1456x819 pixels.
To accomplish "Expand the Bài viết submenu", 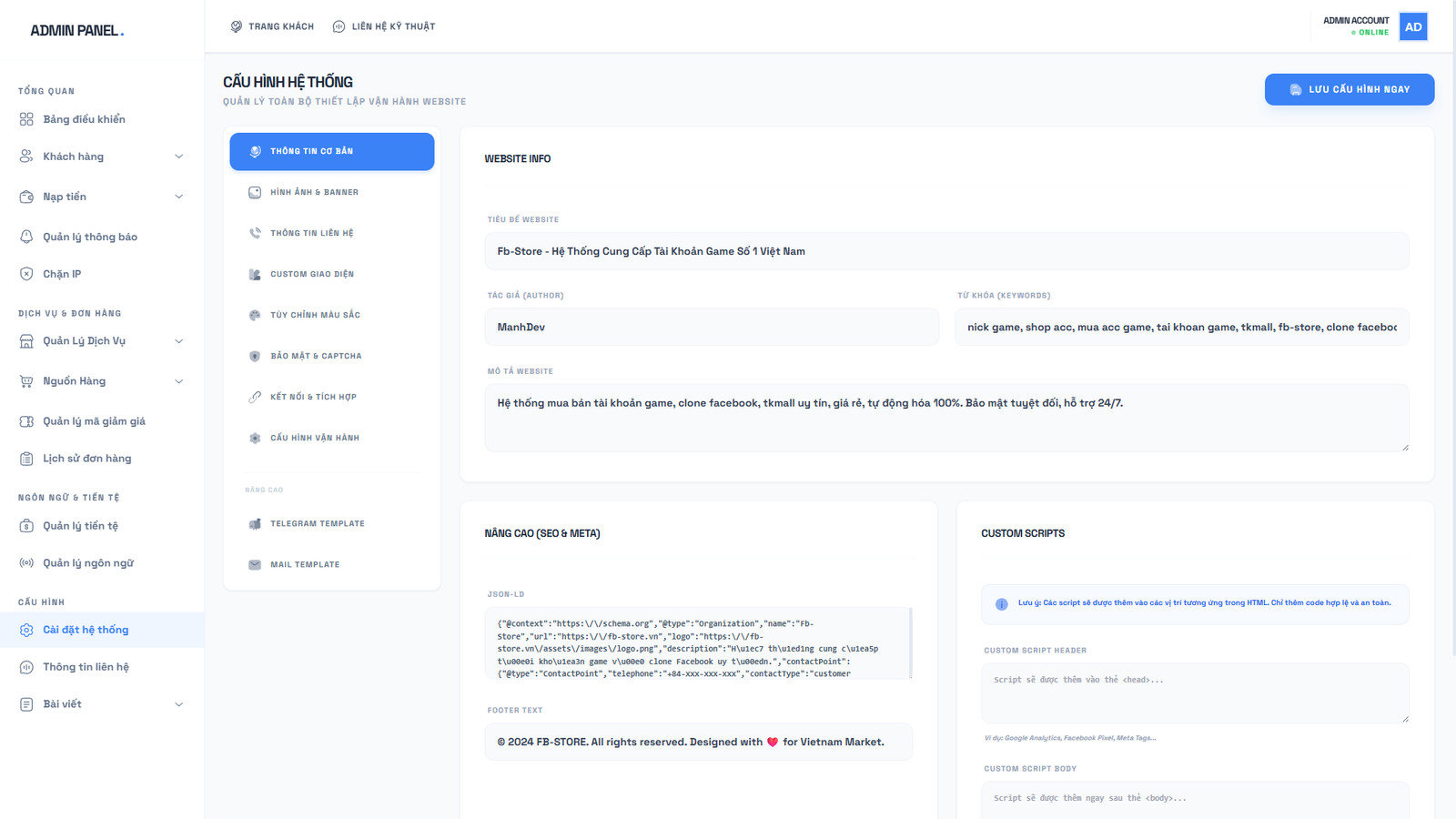I will pyautogui.click(x=178, y=704).
